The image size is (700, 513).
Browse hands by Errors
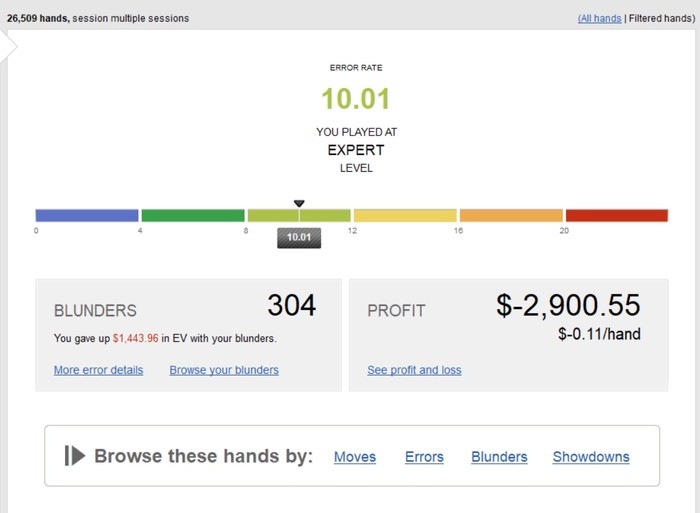pyautogui.click(x=424, y=457)
